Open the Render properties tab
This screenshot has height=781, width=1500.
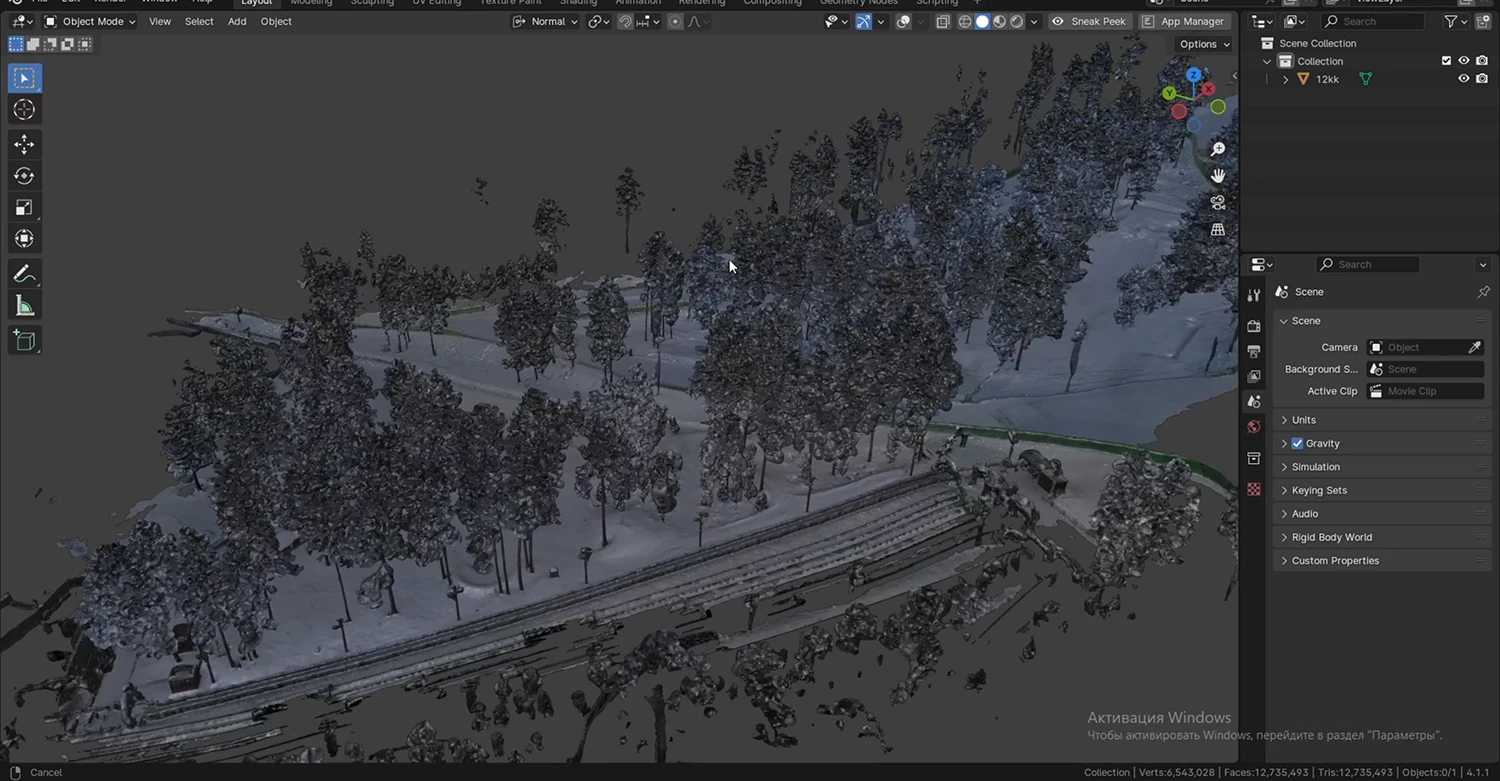pos(1254,326)
